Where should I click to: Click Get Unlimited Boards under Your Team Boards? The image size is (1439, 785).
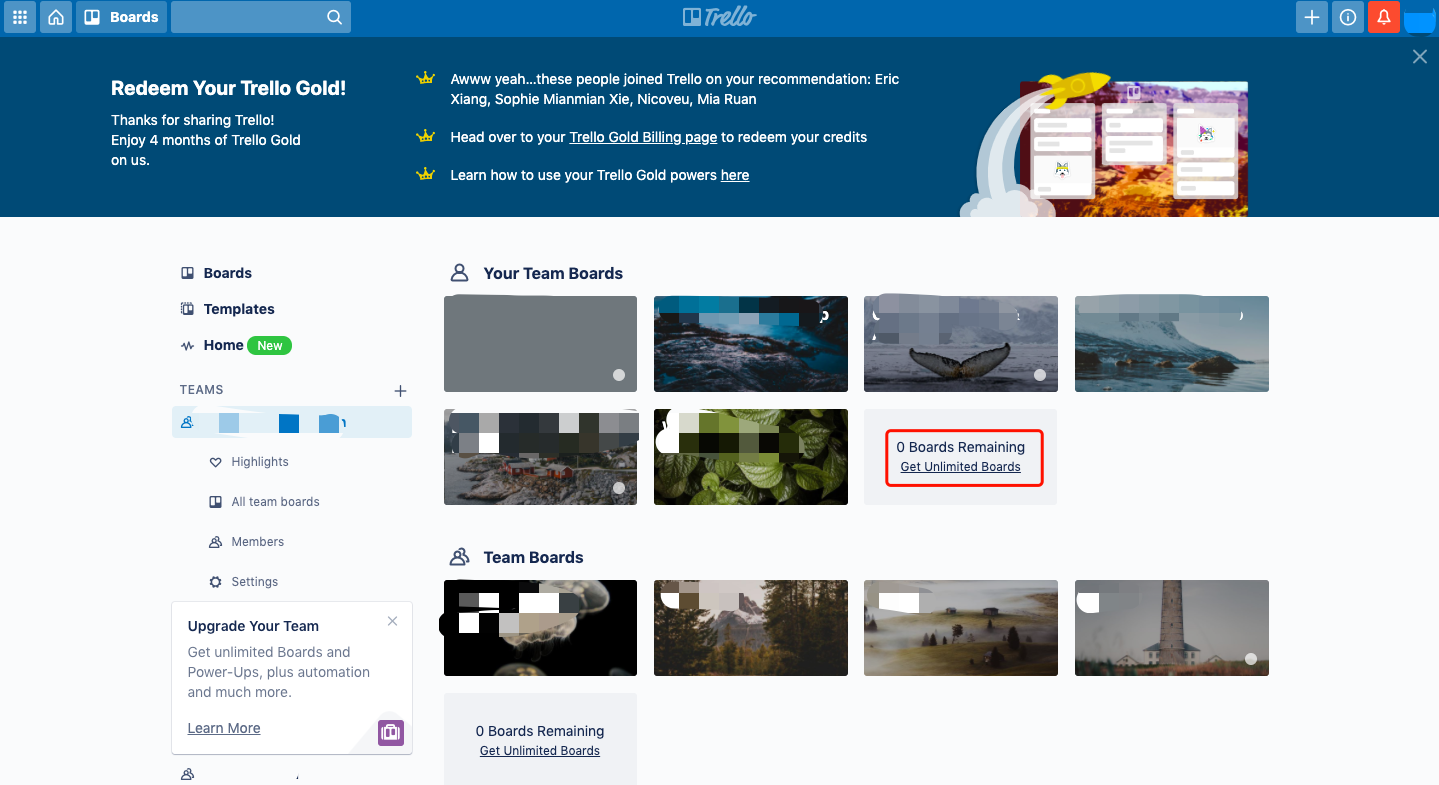[960, 467]
